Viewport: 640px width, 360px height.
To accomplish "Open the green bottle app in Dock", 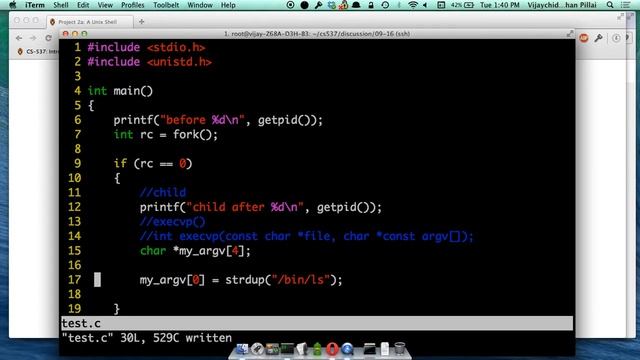I will (317, 349).
